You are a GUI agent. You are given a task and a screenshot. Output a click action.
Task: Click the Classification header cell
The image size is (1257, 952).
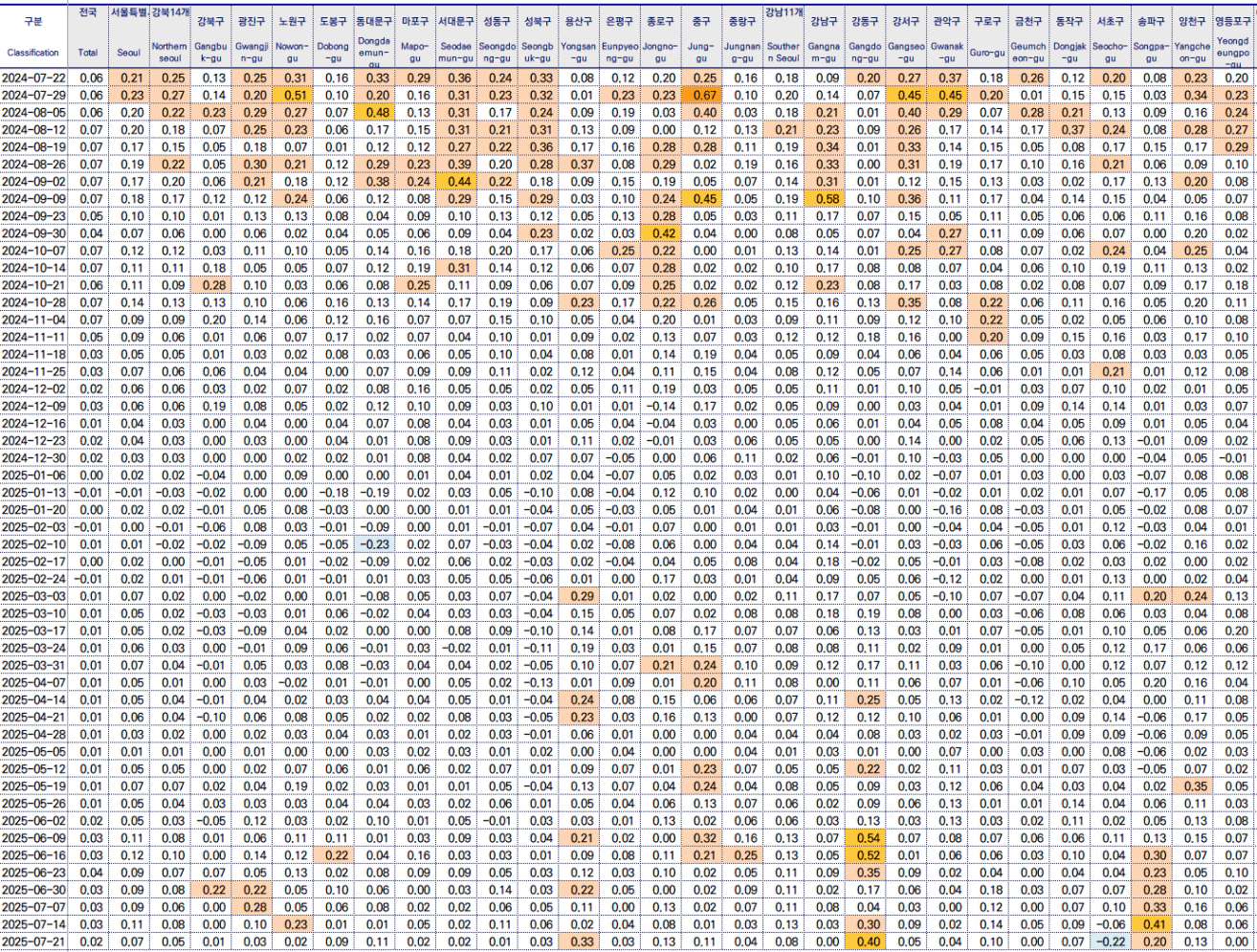tap(33, 53)
